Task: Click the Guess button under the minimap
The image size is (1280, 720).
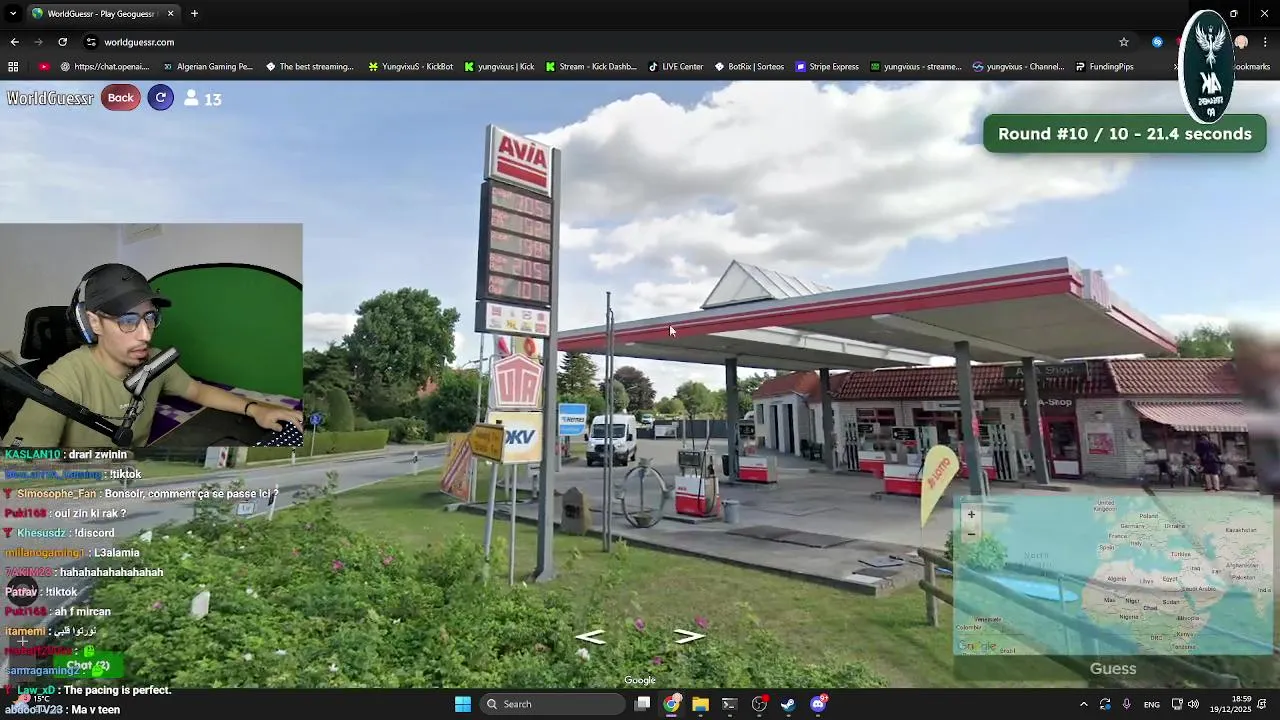Action: pyautogui.click(x=1113, y=669)
